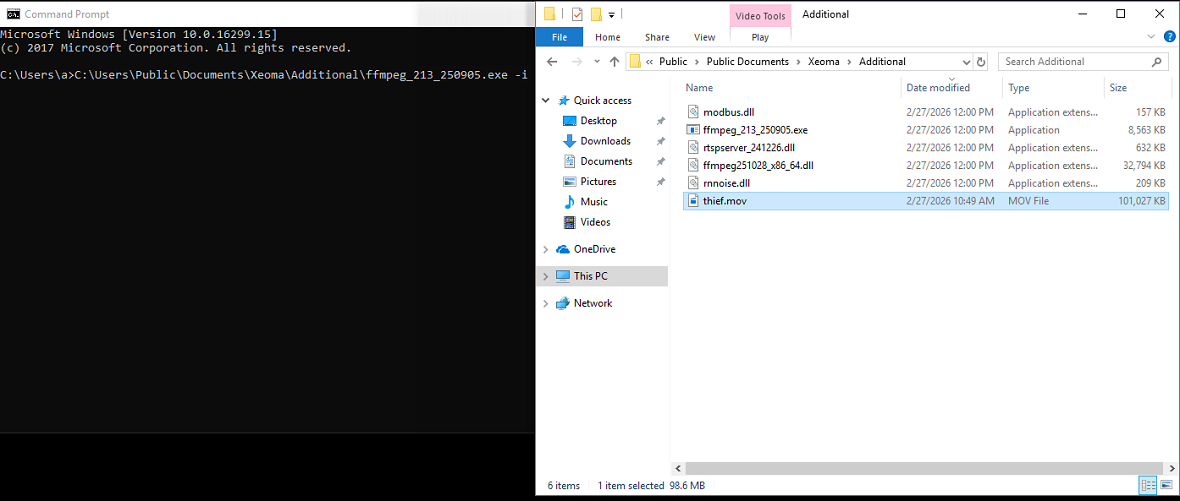Viewport: 1180px width, 501px height.
Task: Select the ffmpeg_213_250905.exe file icon
Action: click(693, 129)
